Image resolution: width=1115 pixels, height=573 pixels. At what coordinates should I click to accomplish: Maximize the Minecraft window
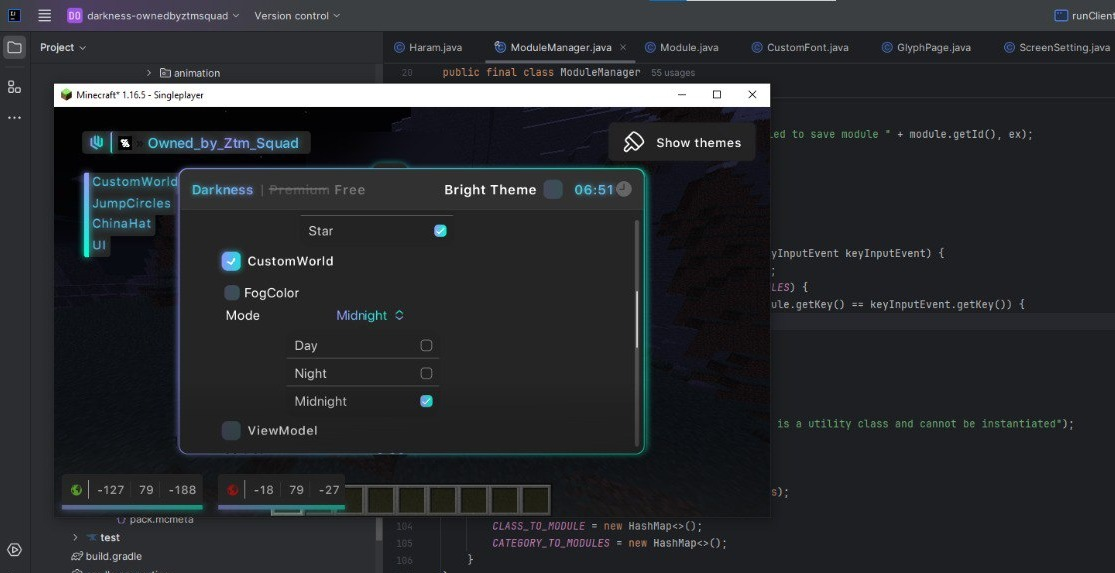click(717, 95)
